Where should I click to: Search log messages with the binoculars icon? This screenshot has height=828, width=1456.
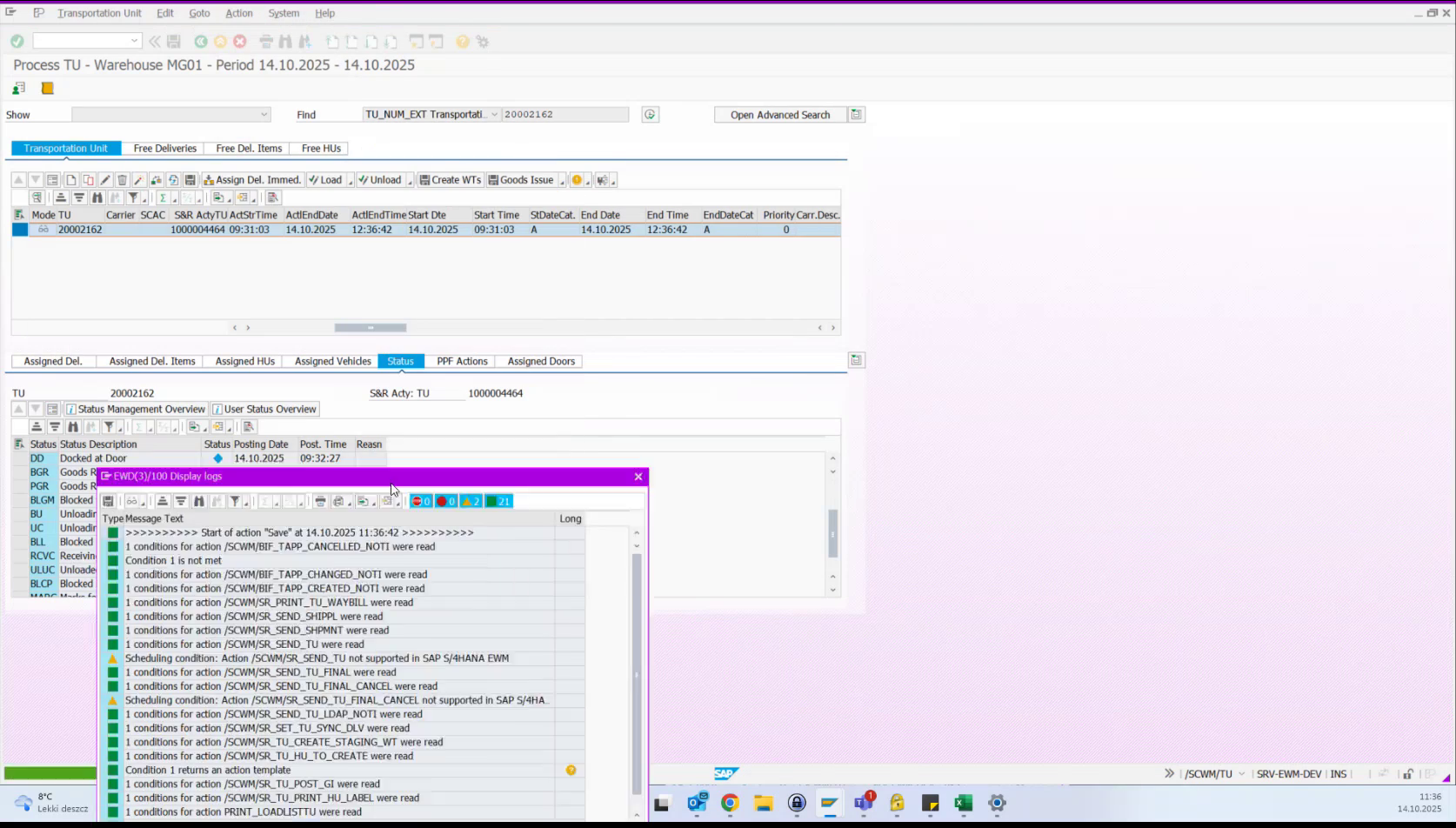pyautogui.click(x=200, y=501)
